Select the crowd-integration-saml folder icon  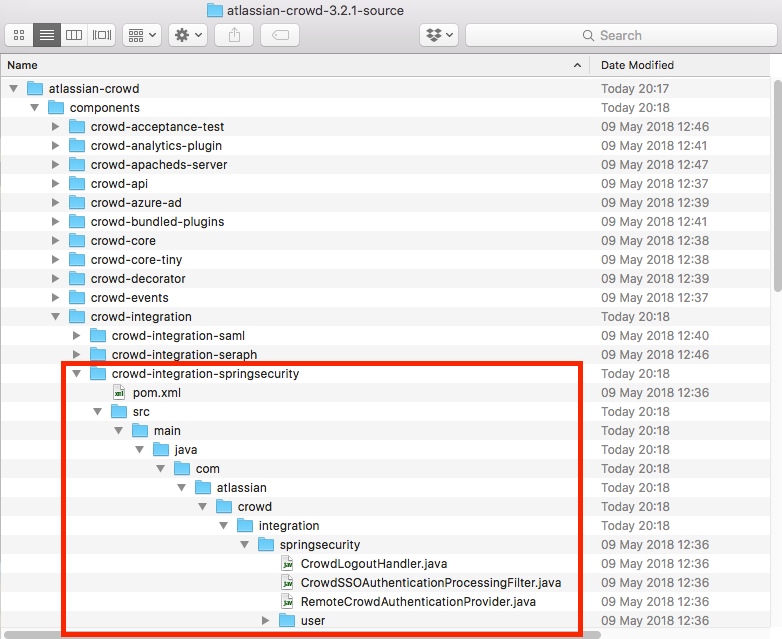pos(98,335)
